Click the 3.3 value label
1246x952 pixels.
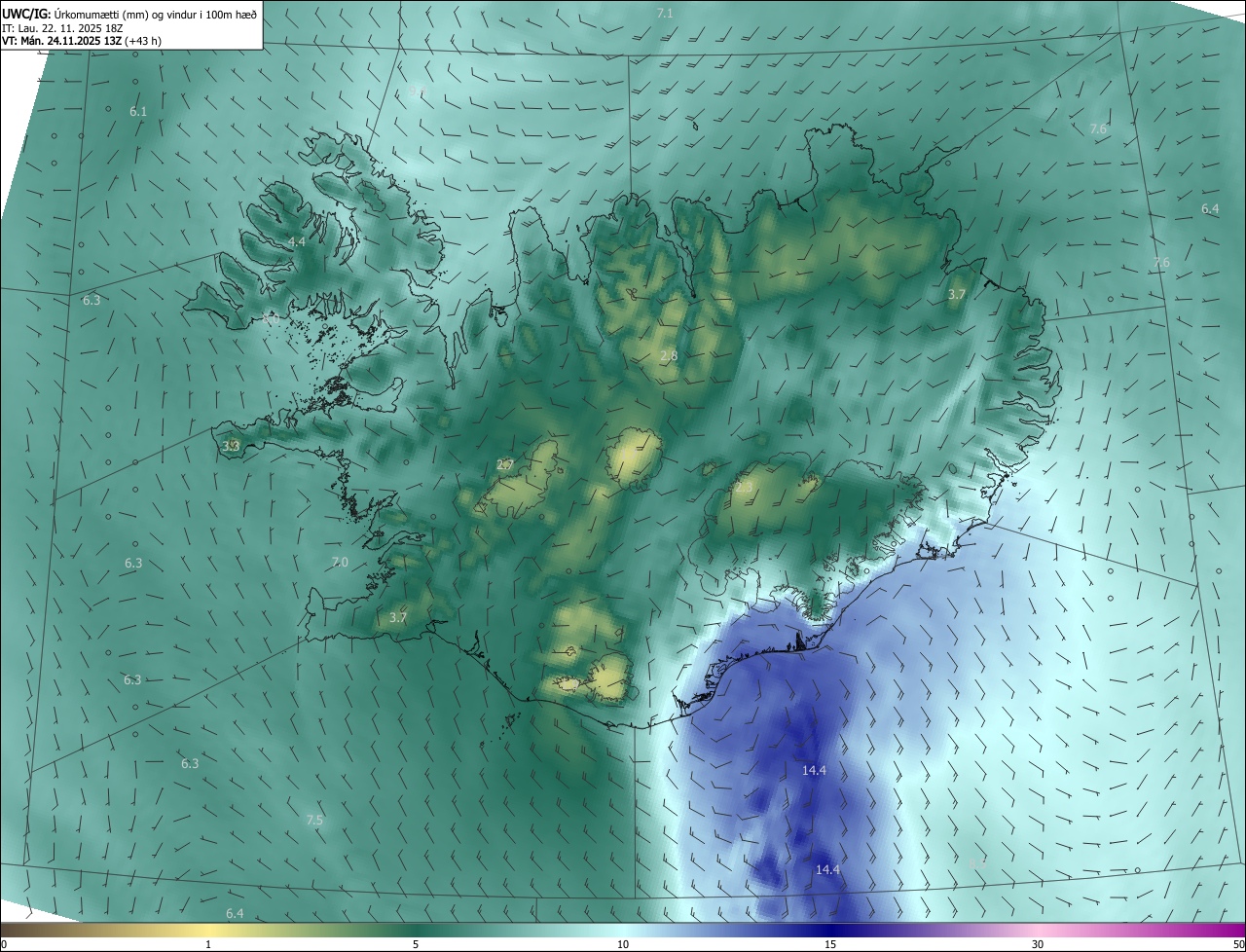tap(231, 446)
